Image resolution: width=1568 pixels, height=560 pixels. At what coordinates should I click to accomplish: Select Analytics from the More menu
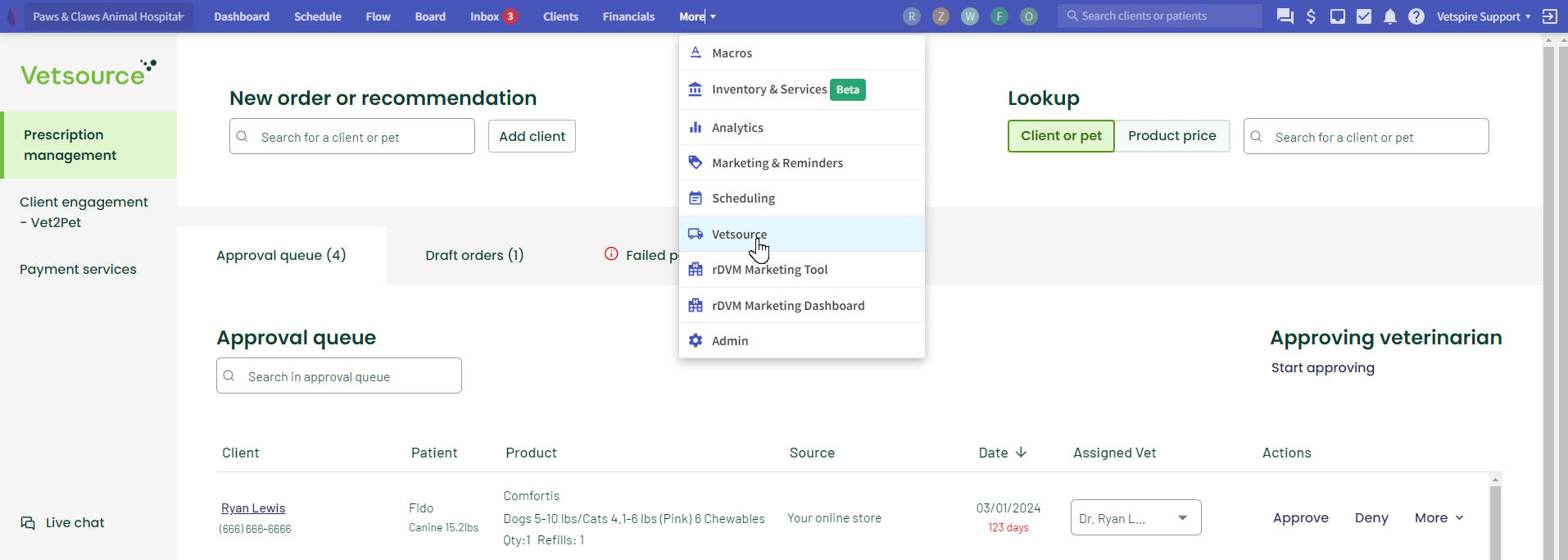[737, 128]
